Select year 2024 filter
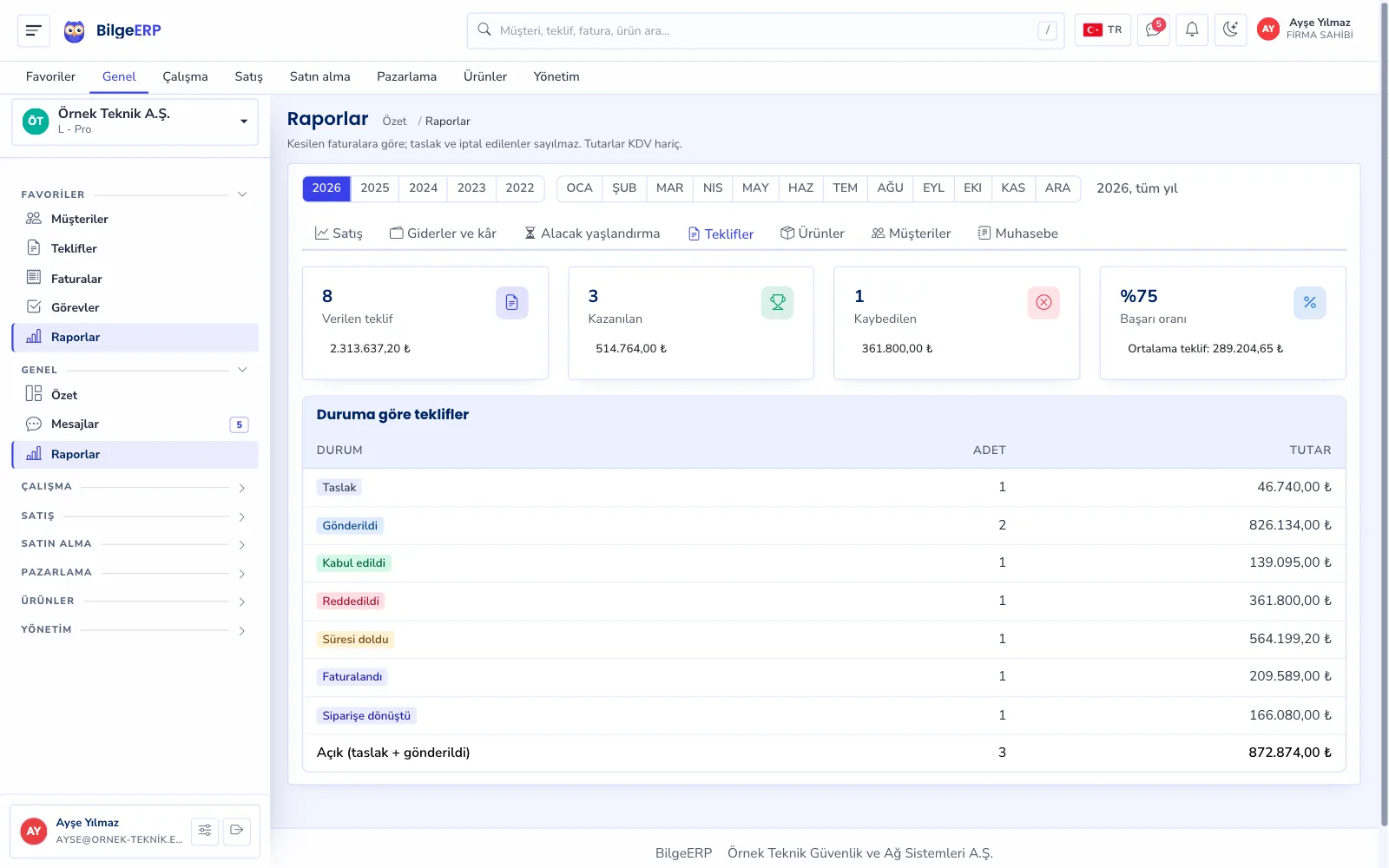The image size is (1389, 868). (x=424, y=188)
